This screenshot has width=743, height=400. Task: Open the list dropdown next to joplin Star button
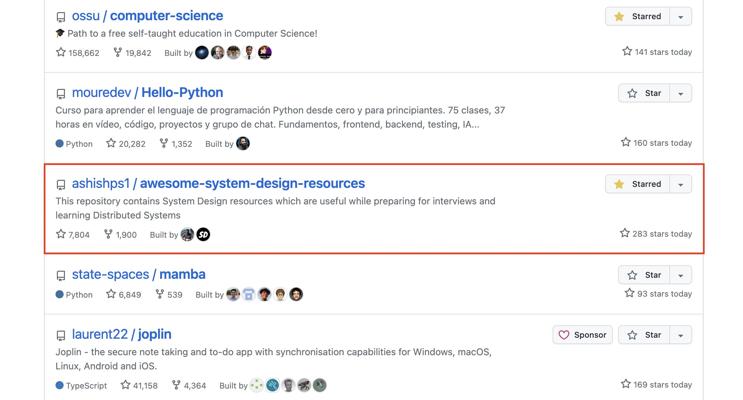(680, 335)
